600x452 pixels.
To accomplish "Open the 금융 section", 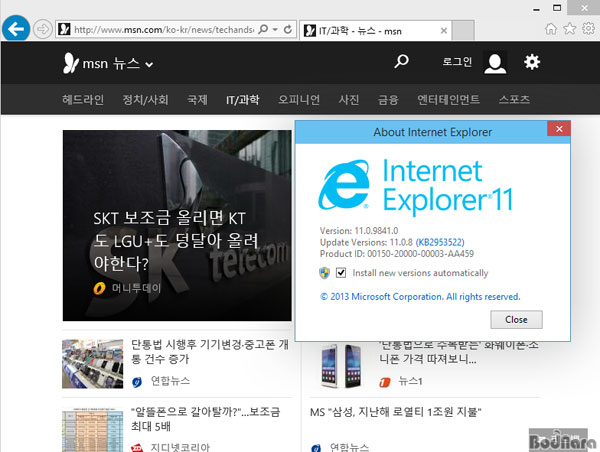I will pos(388,100).
